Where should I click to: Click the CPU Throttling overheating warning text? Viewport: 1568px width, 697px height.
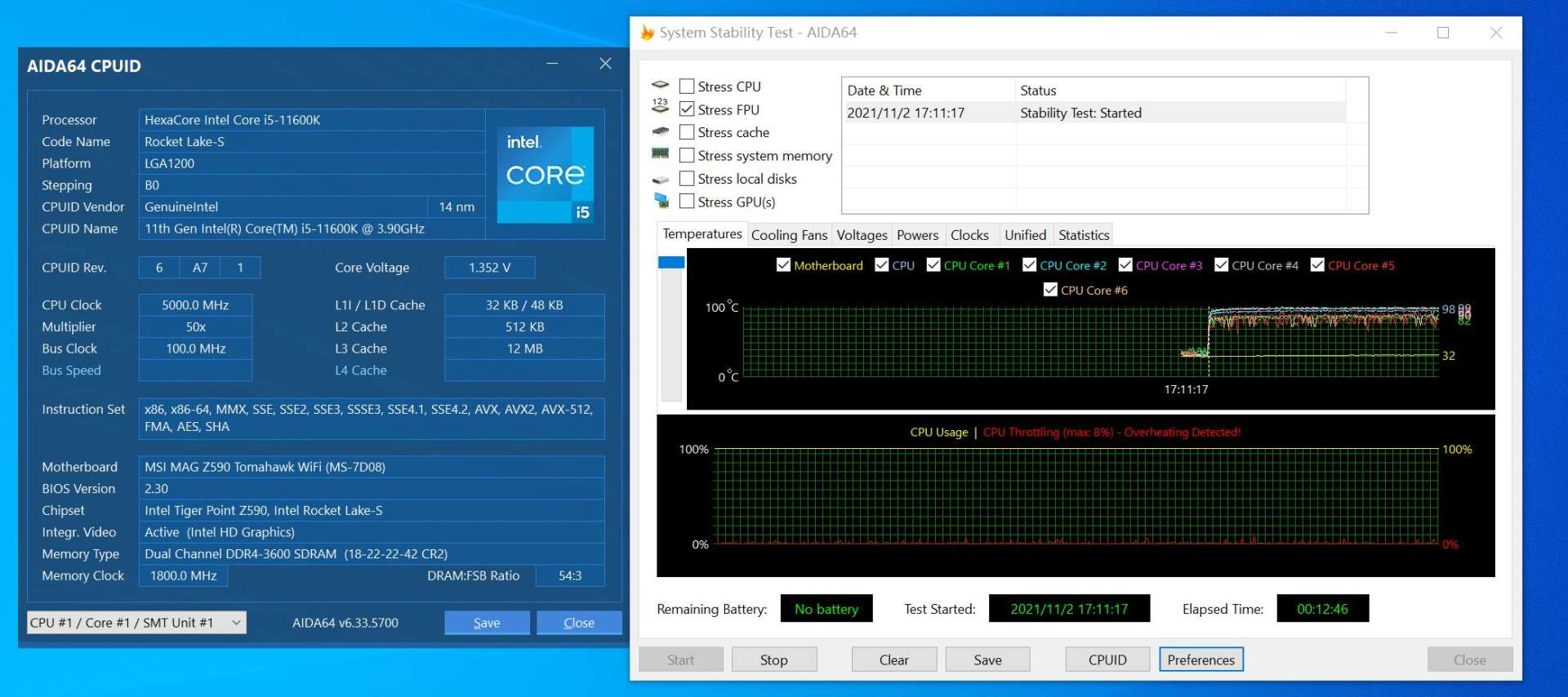pyautogui.click(x=1111, y=433)
